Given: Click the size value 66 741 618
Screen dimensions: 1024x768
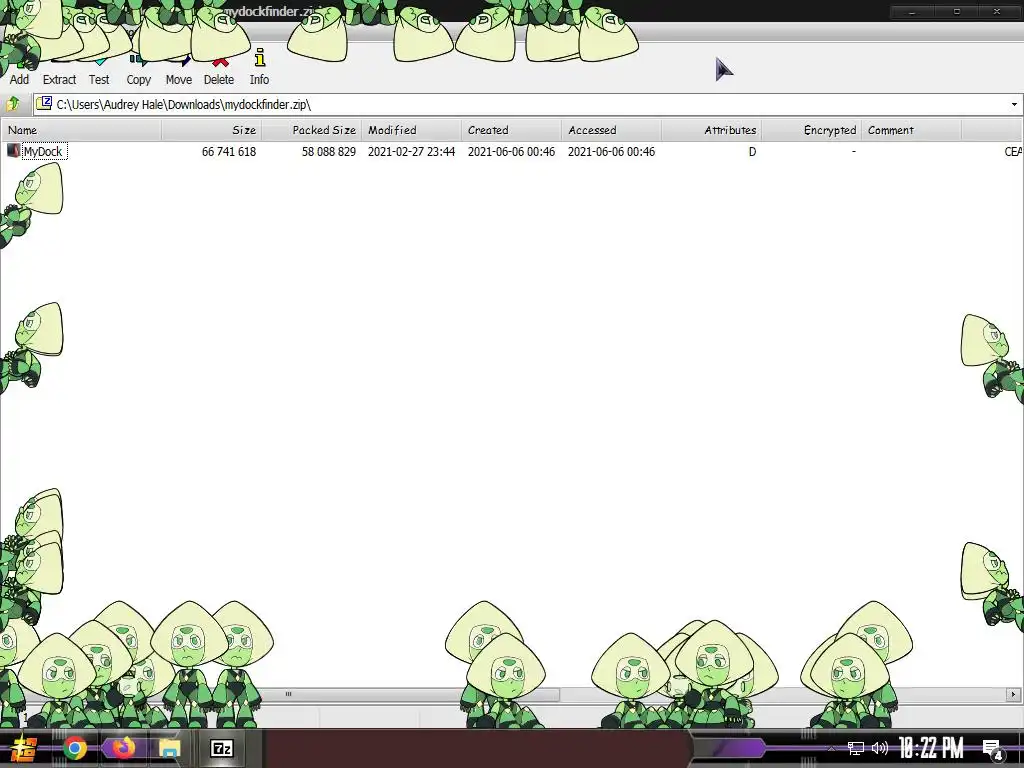Looking at the screenshot, I should tap(229, 152).
